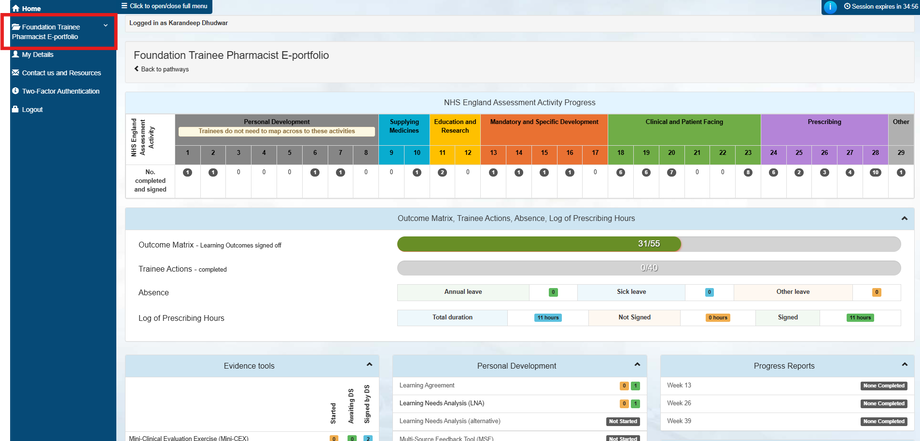Collapse the Outcome Matrix section panel
Image resolution: width=920 pixels, height=441 pixels.
(x=904, y=218)
